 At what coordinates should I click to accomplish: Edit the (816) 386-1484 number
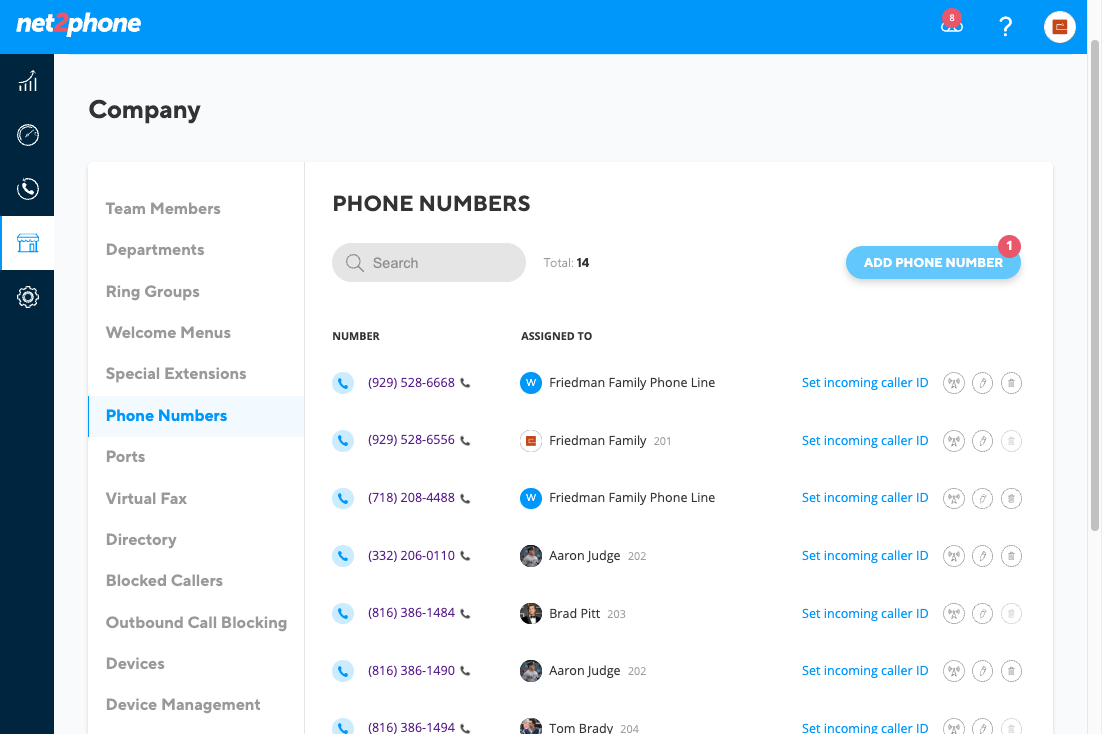(x=983, y=614)
